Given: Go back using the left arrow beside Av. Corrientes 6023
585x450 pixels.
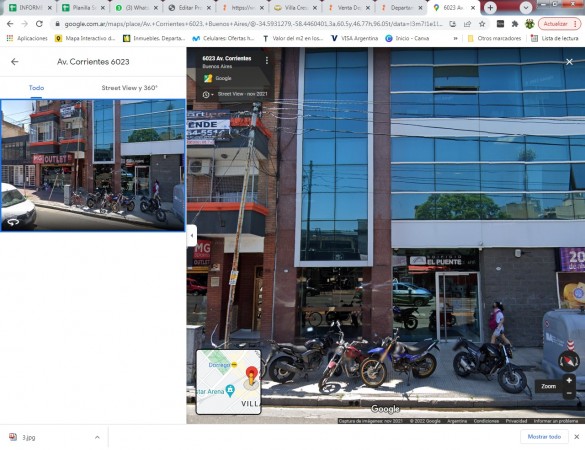Looking at the screenshot, I should coord(15,62).
